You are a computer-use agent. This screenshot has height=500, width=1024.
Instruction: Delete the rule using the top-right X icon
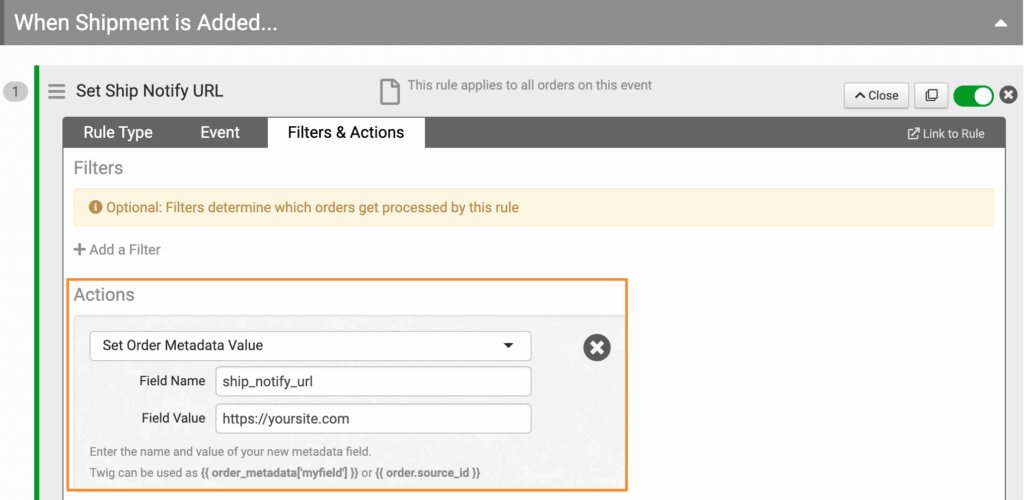1008,95
